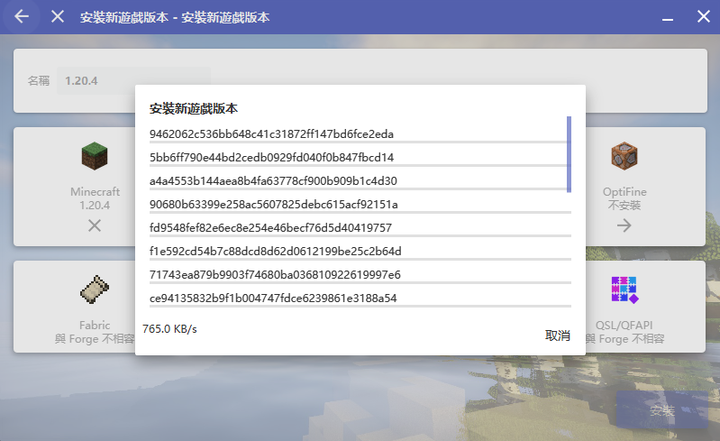
Task: Click the 765.0 KB/s download speed text
Action: [x=169, y=329]
